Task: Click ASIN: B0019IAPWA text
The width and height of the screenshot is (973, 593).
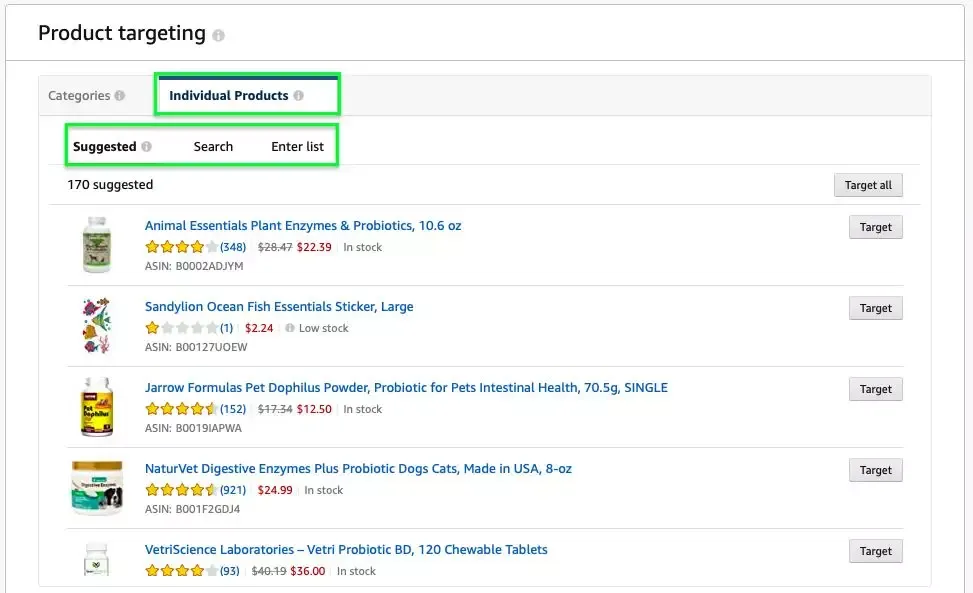Action: point(193,428)
